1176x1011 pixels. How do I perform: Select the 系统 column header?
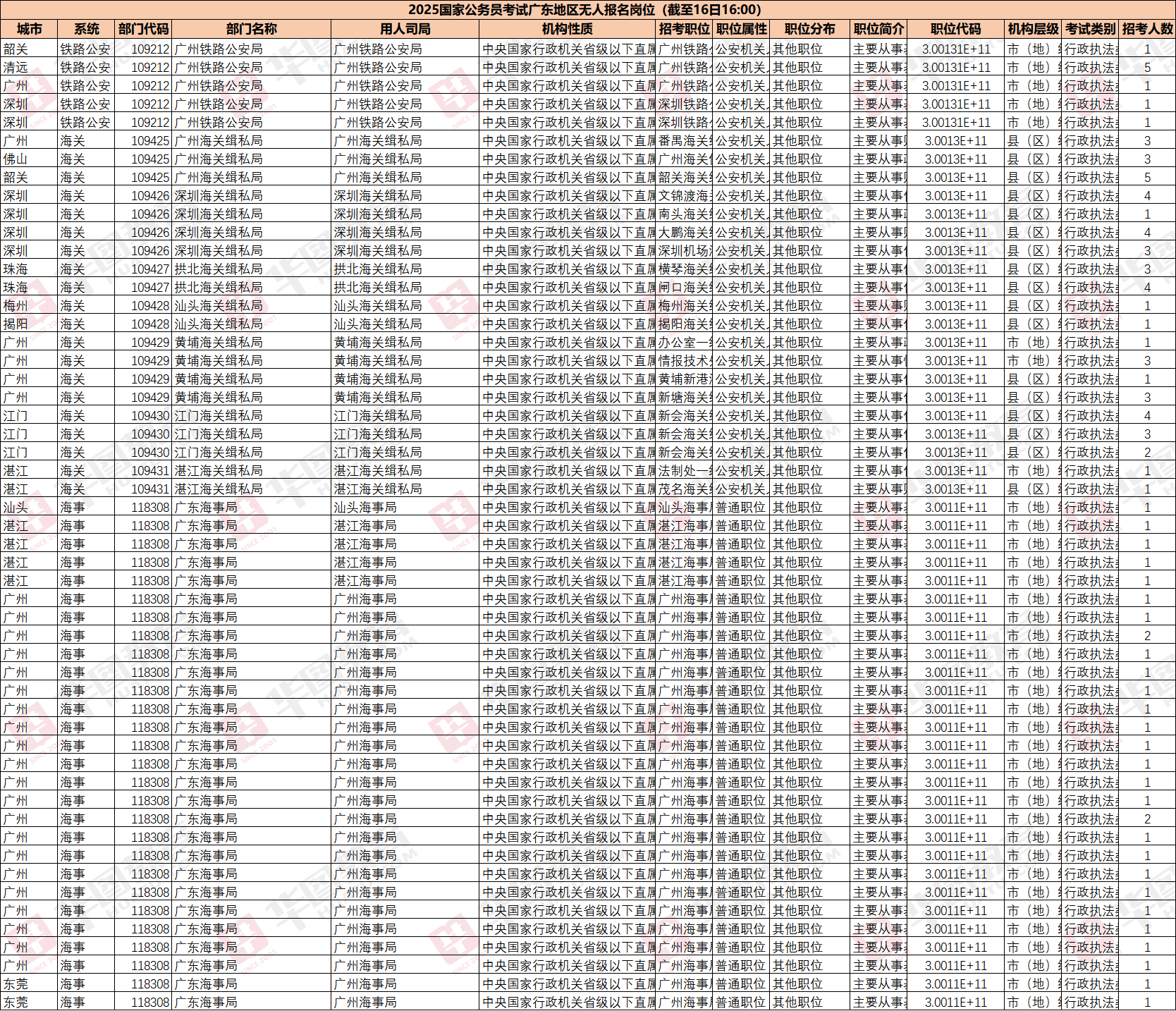(x=86, y=29)
